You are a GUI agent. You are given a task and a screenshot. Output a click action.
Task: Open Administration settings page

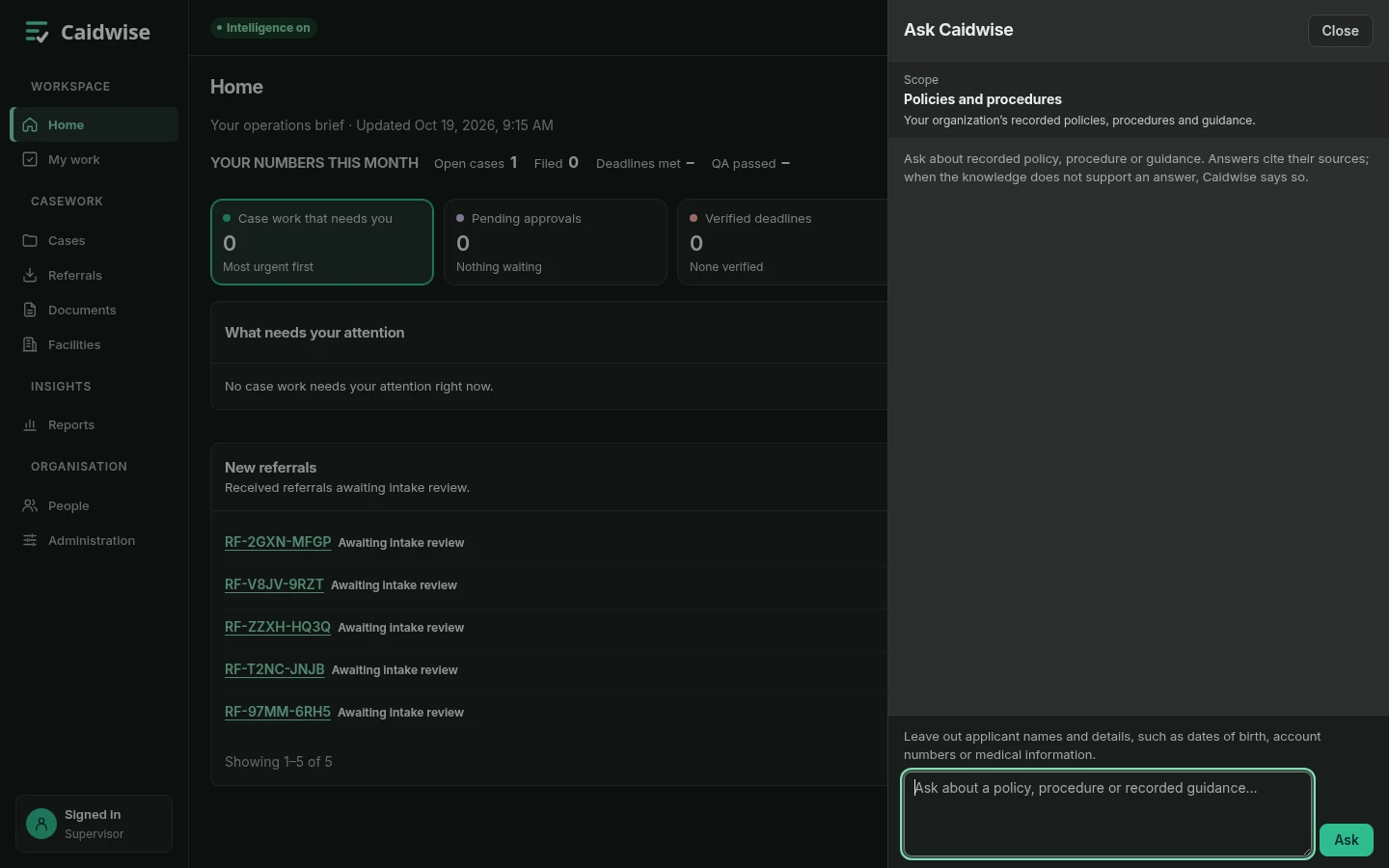95,540
